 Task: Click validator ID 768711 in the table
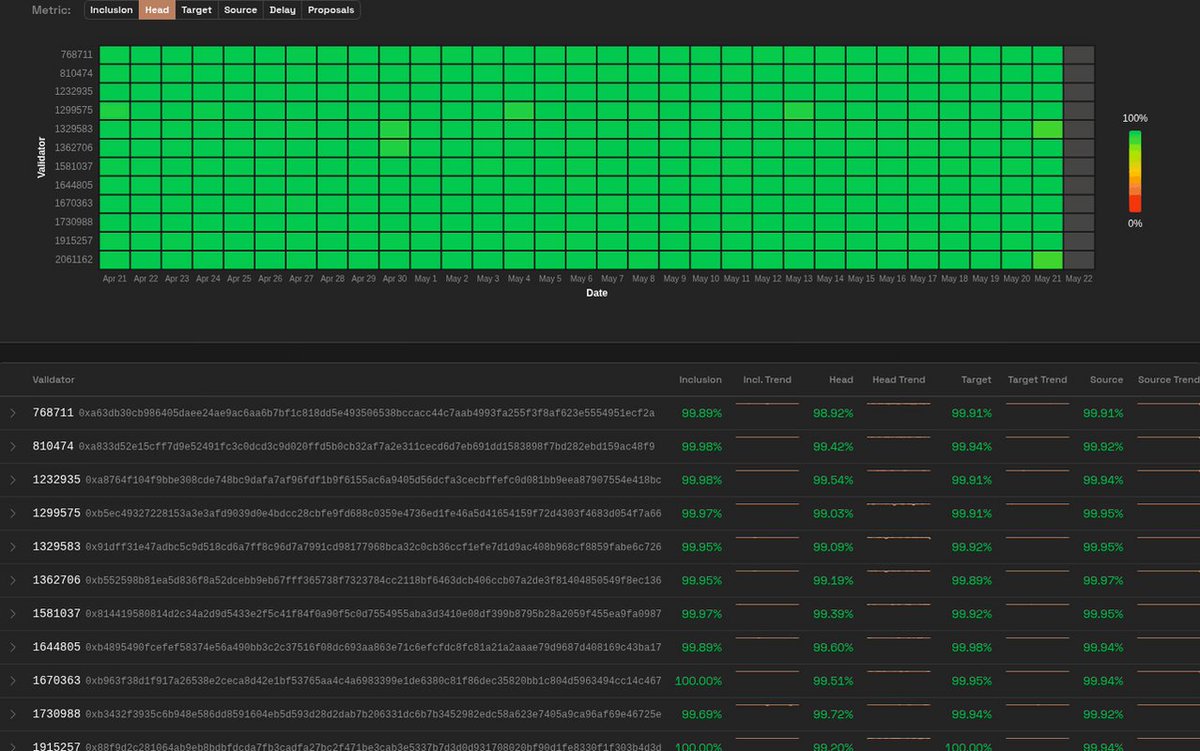click(x=53, y=413)
